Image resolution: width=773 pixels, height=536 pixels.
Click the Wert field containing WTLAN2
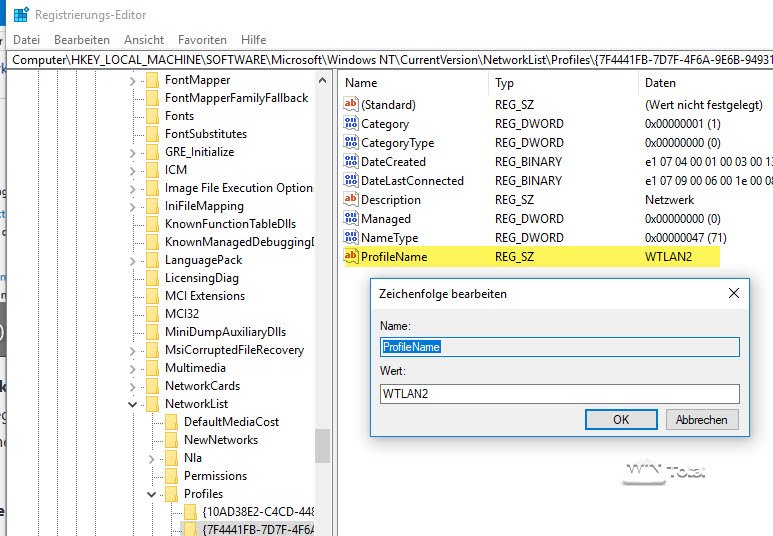point(560,393)
